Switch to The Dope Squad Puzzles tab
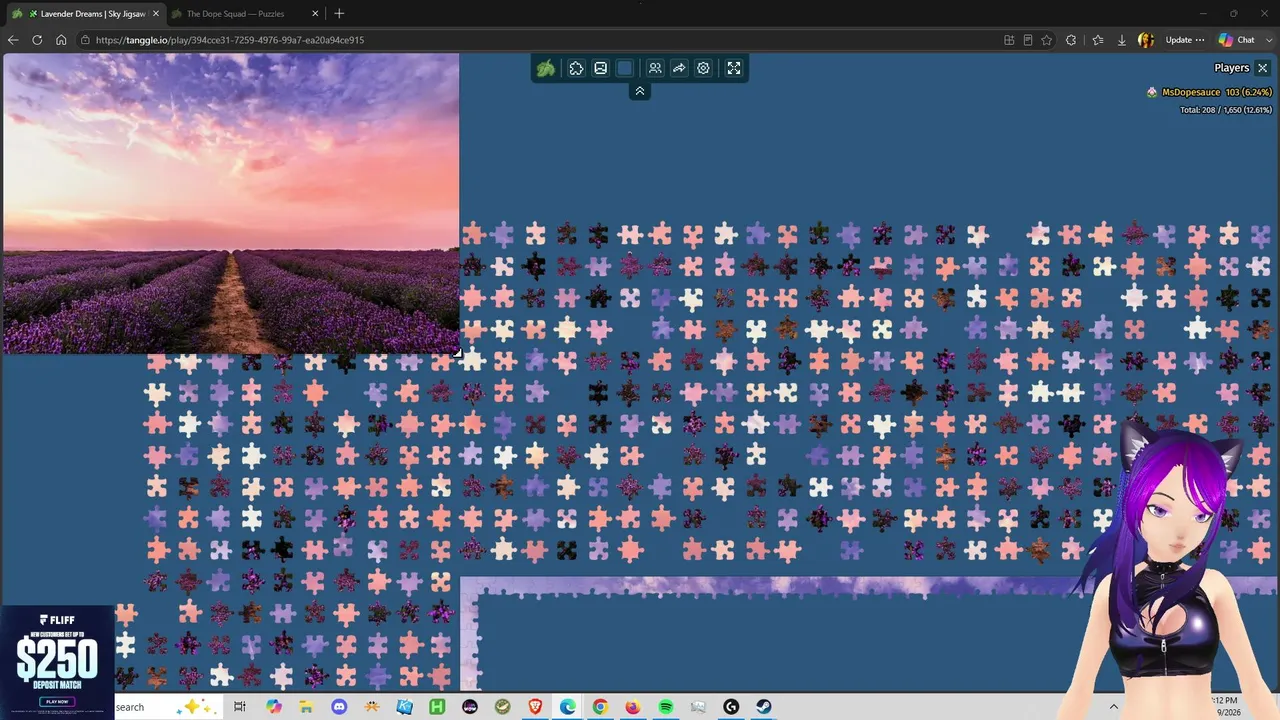This screenshot has width=1280, height=720. (x=236, y=14)
